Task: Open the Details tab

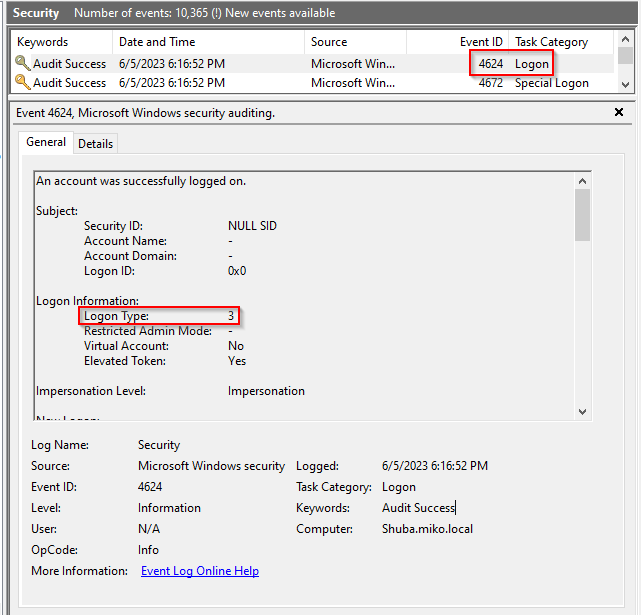Action: click(x=96, y=144)
